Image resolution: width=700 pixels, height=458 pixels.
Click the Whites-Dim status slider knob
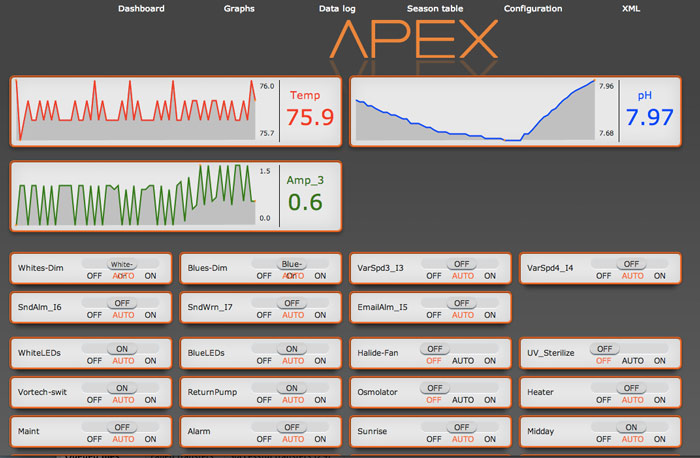[x=121, y=264]
